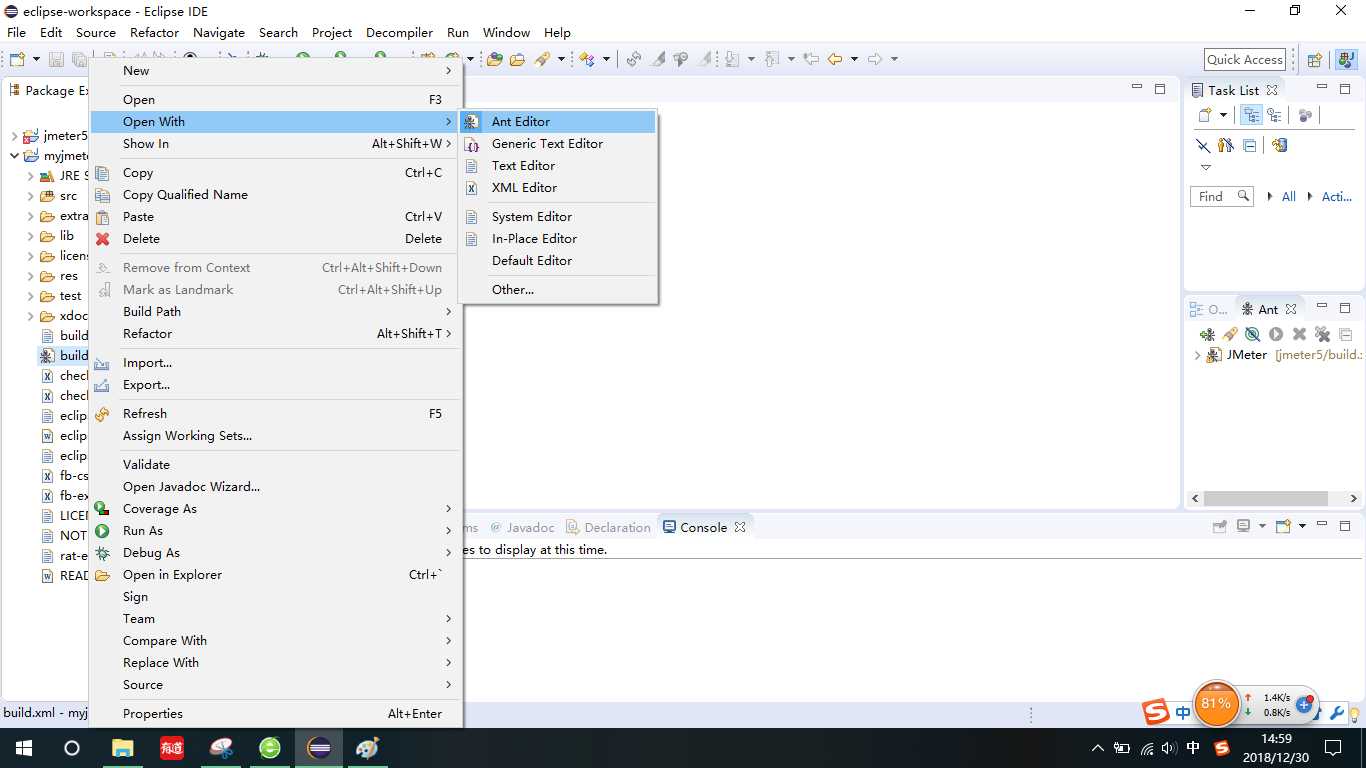Click Delete in the context menu
The height and width of the screenshot is (768, 1366).
(x=275, y=238)
